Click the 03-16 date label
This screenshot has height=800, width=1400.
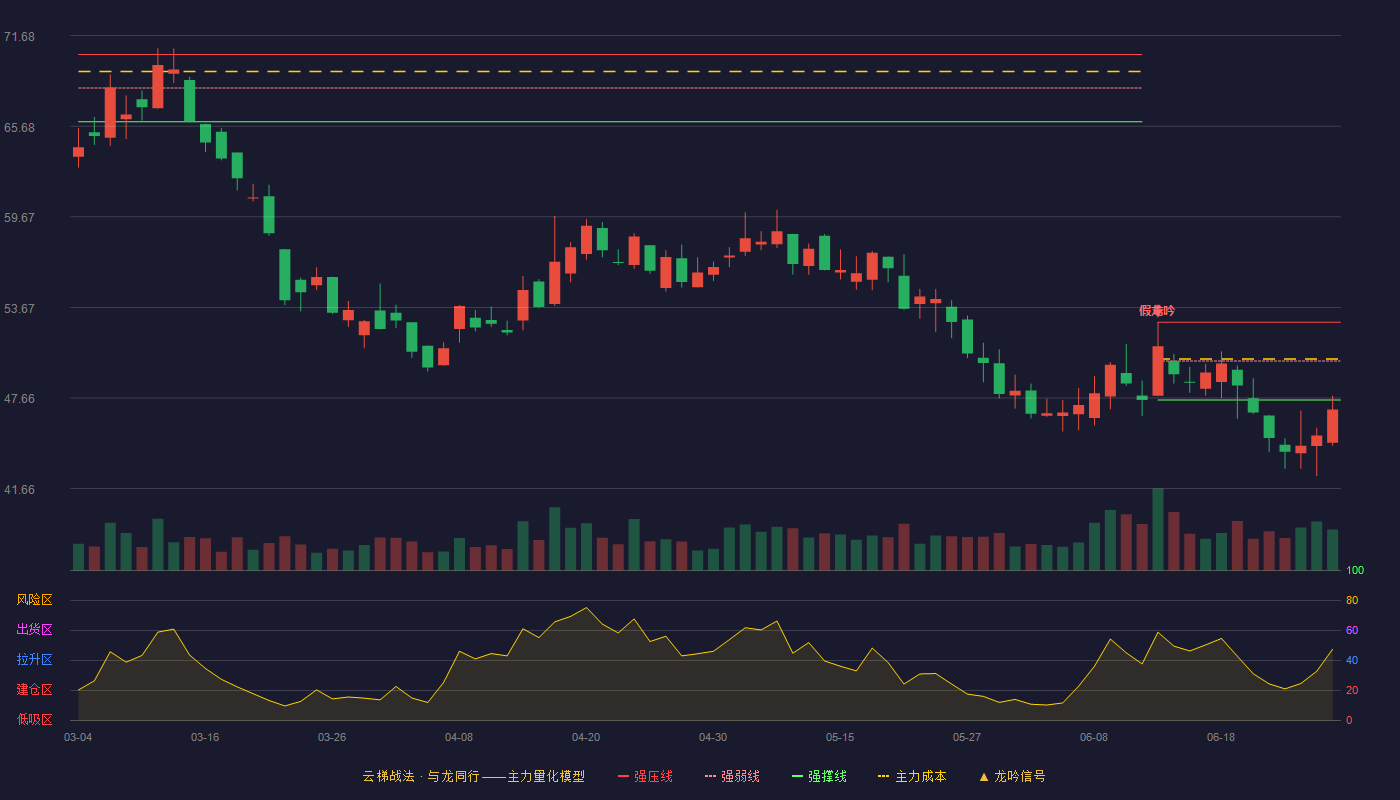point(205,737)
